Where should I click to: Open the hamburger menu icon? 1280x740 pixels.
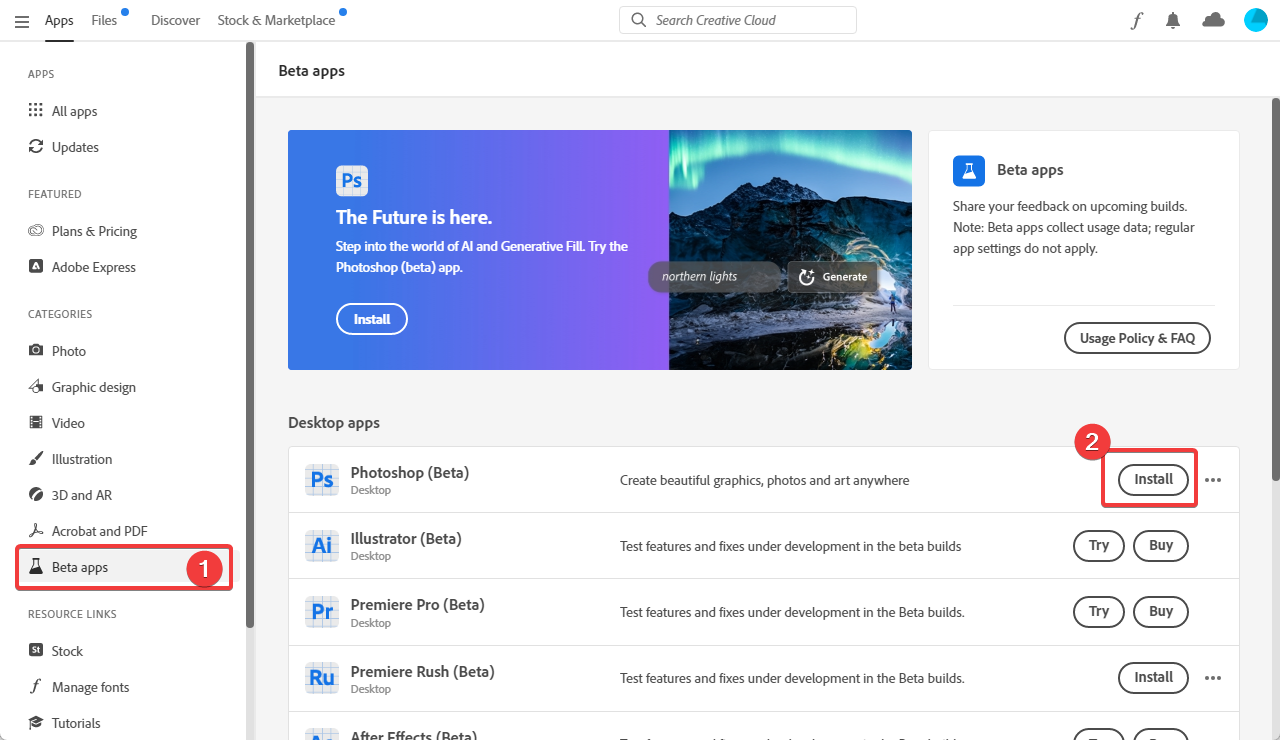point(22,20)
